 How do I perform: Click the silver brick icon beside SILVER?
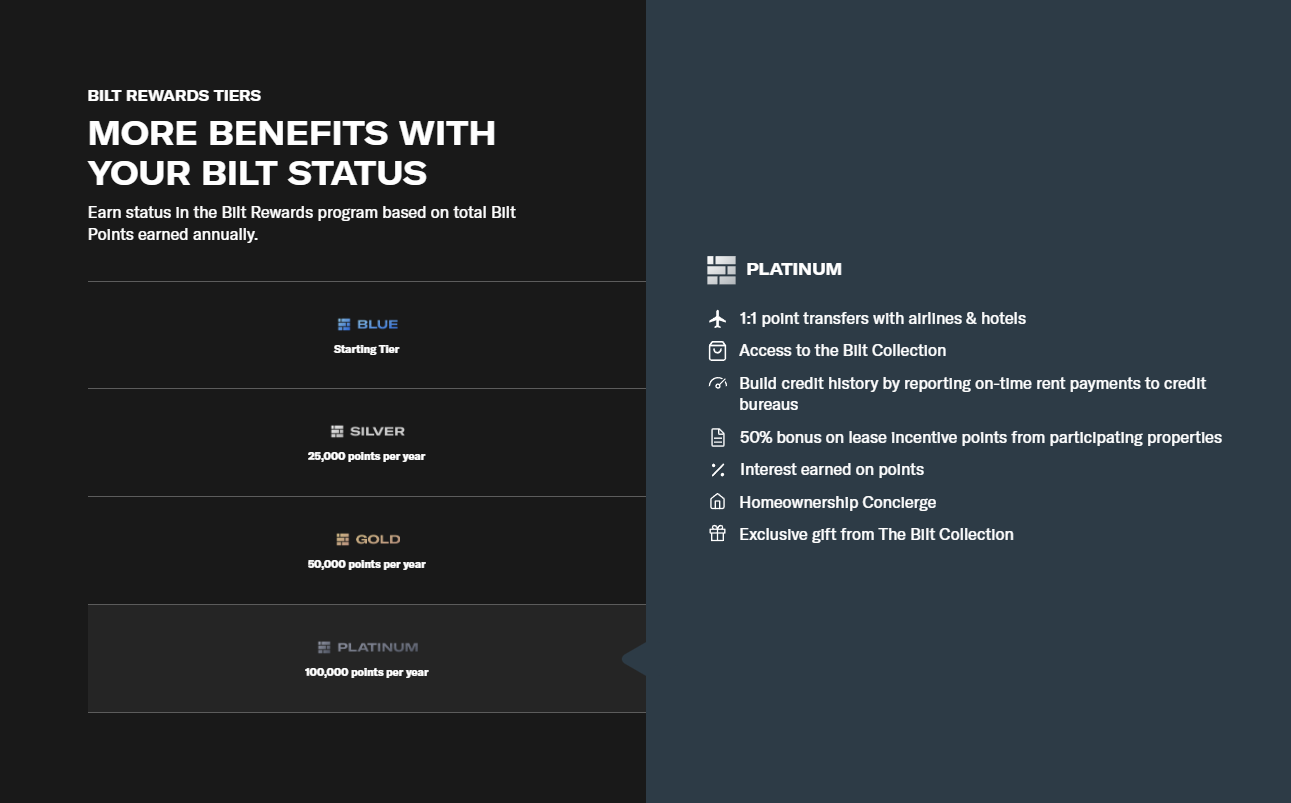(337, 432)
